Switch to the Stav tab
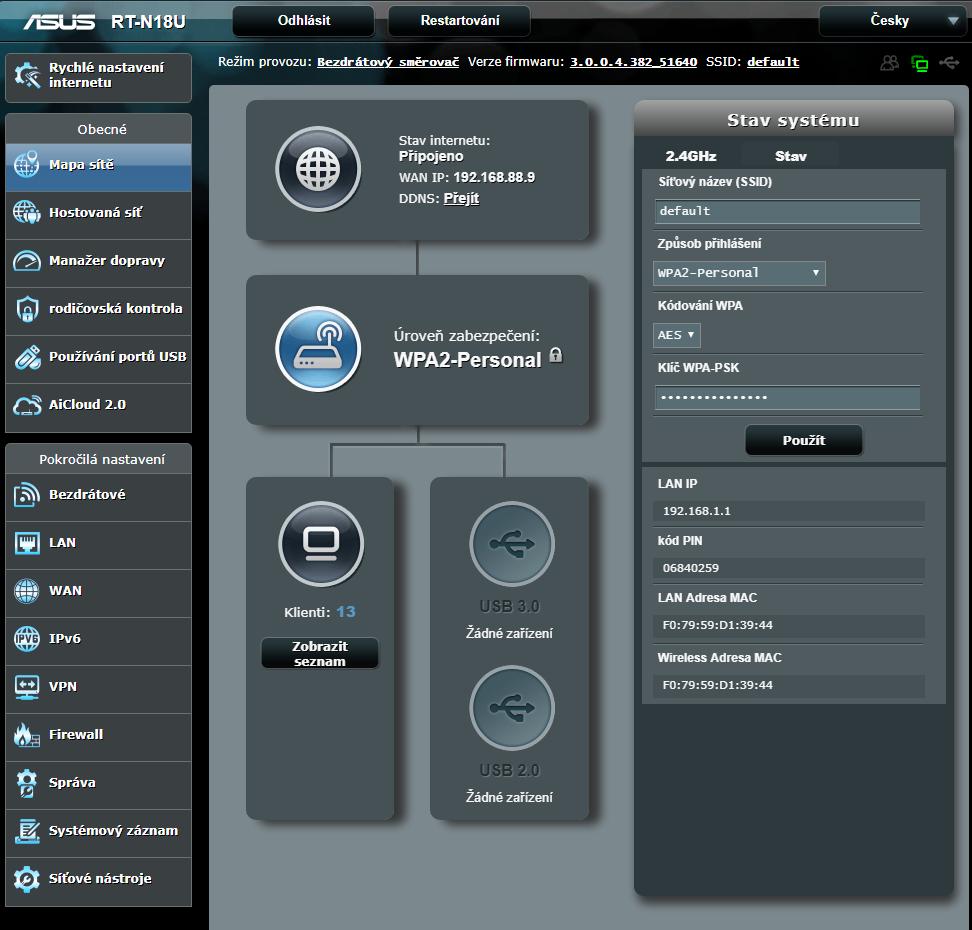972x930 pixels. pos(790,156)
